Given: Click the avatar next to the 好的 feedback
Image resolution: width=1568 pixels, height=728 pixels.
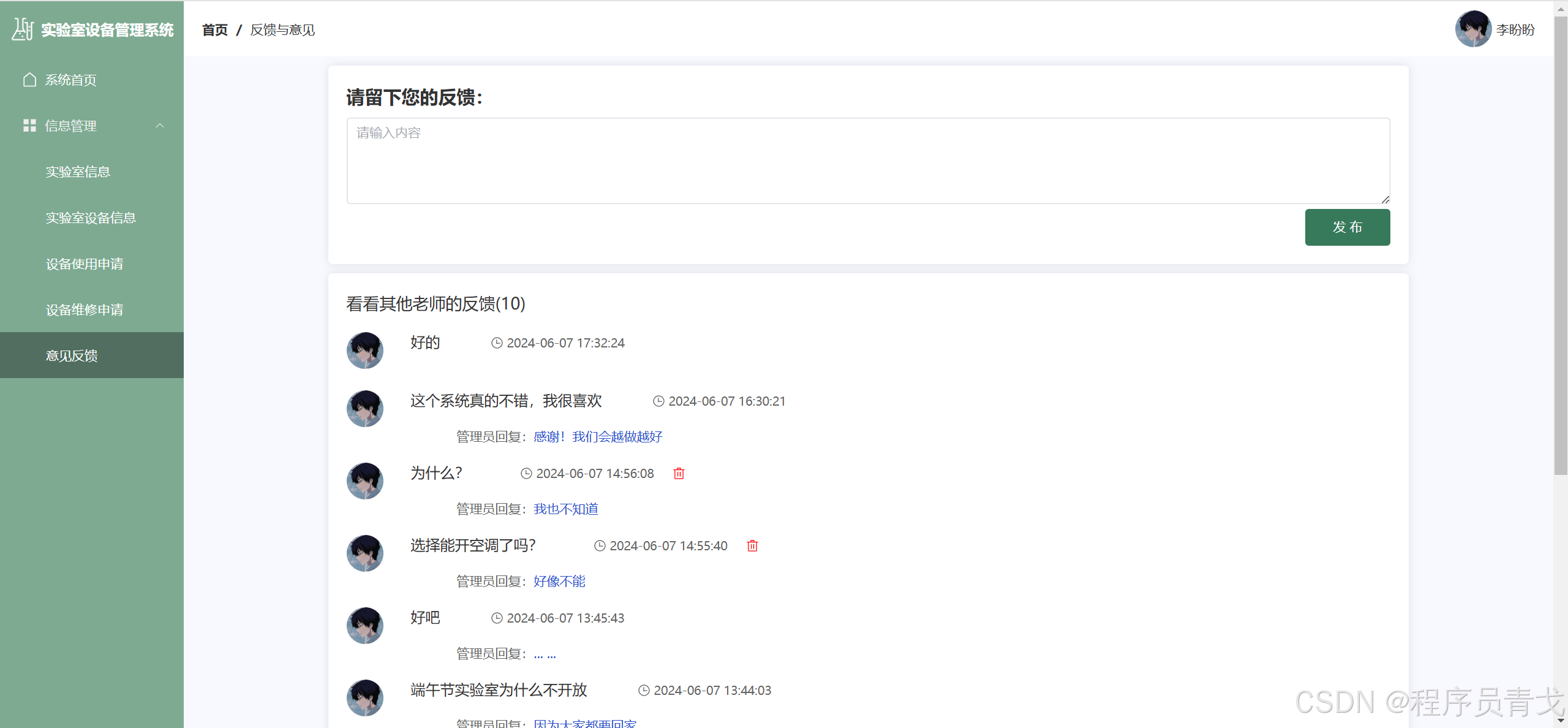Looking at the screenshot, I should point(364,350).
